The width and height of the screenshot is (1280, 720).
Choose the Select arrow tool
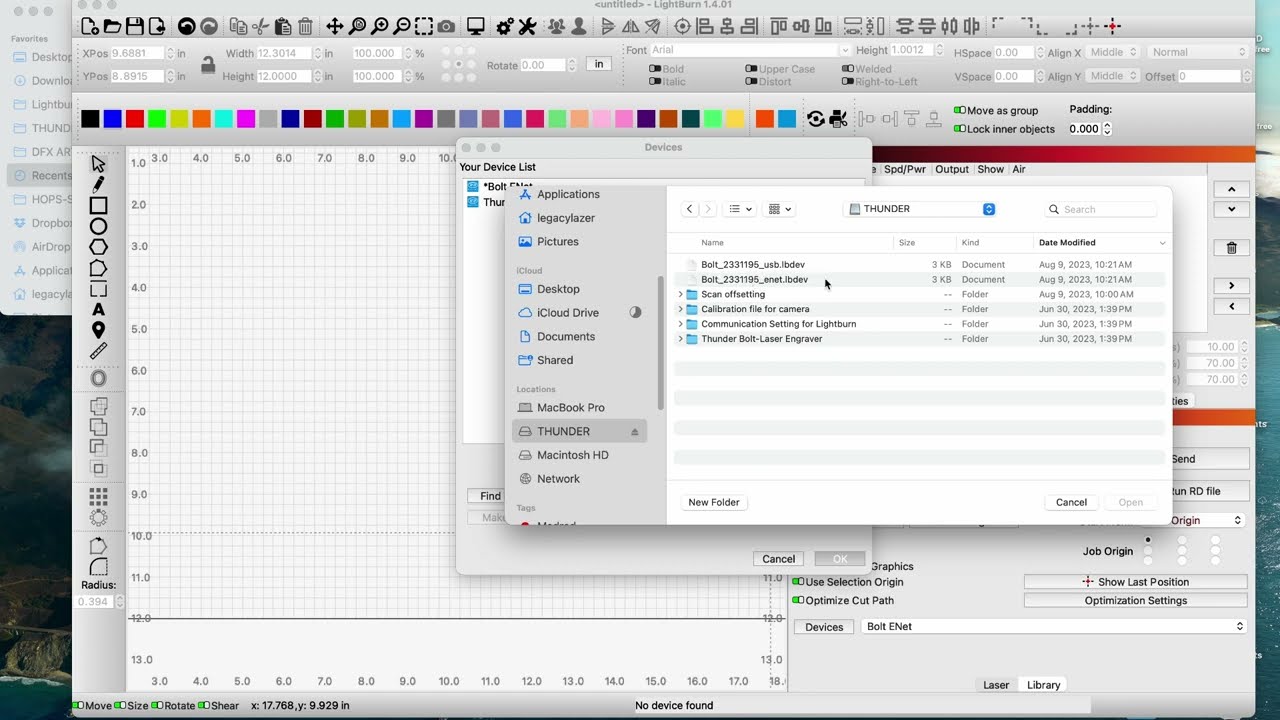click(x=98, y=164)
